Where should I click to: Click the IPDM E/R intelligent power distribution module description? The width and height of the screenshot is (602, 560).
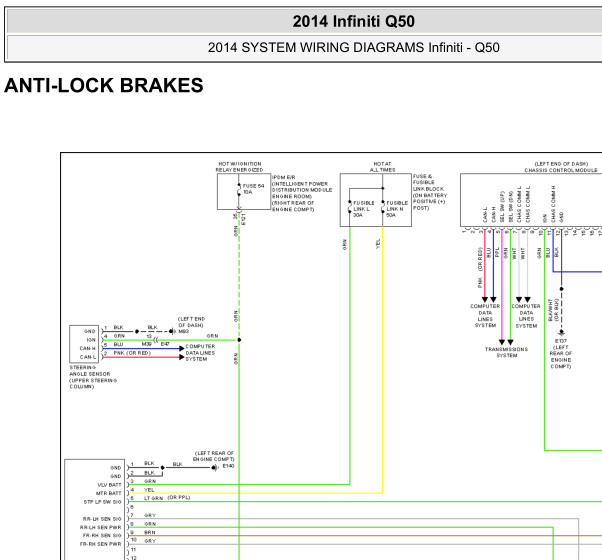pyautogui.click(x=302, y=193)
